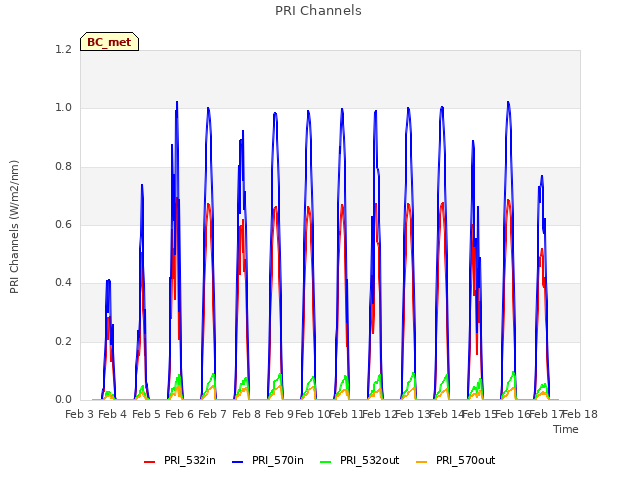Viewport: 640px width, 480px height.
Task: Click the Feb 10 x-axis tick label
Action: click(313, 414)
